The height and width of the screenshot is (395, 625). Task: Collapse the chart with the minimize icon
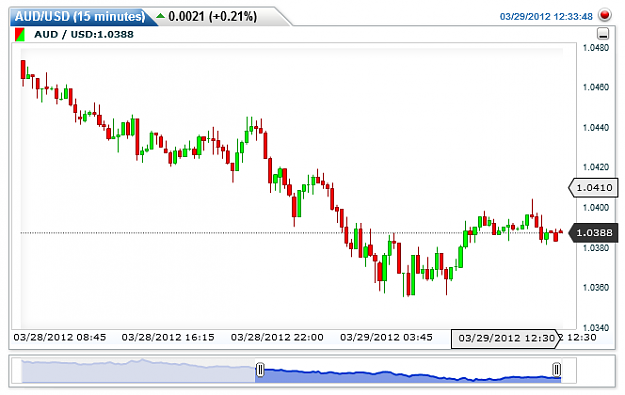(603, 33)
